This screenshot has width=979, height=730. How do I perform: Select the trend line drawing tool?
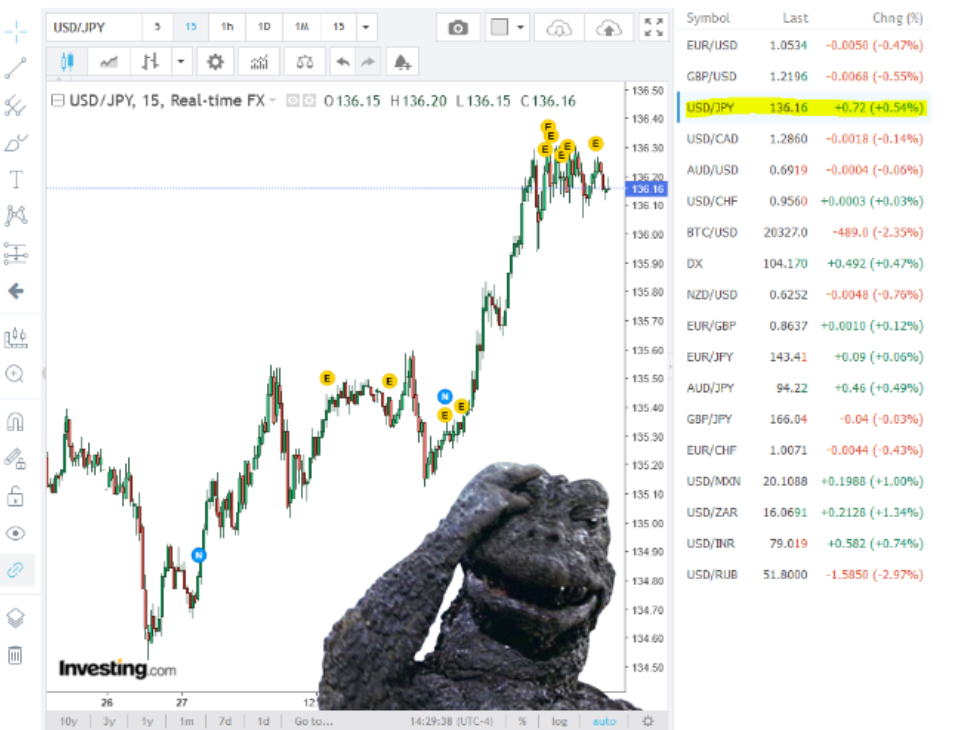click(x=16, y=68)
